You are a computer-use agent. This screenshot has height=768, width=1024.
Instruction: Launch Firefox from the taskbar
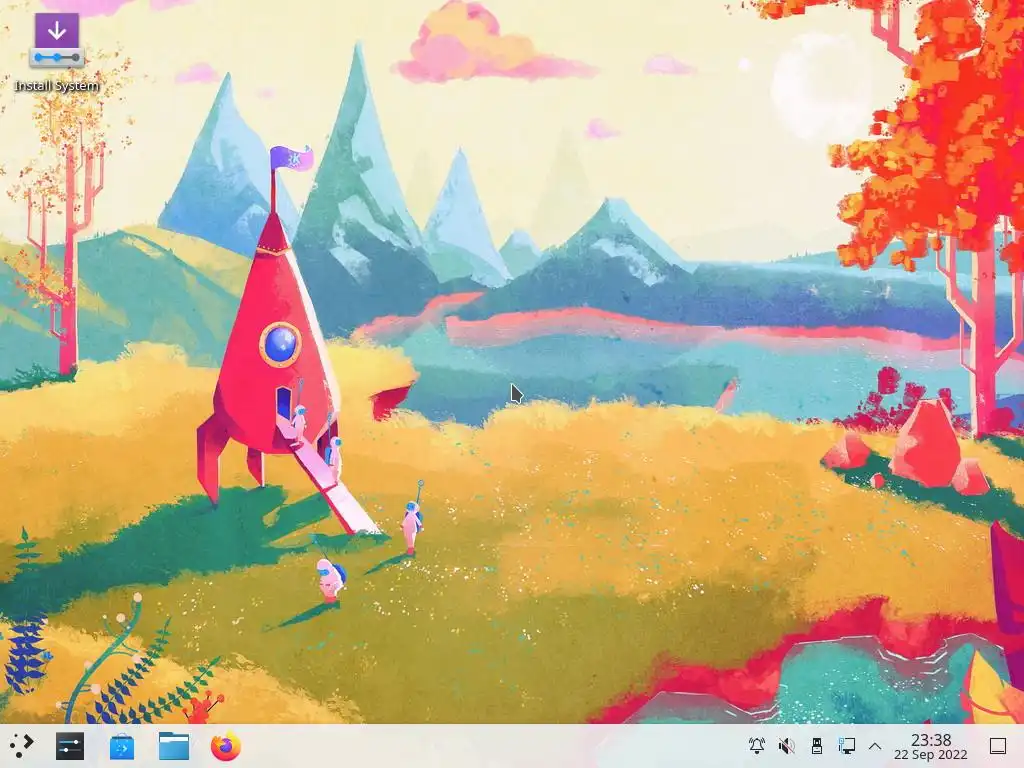(x=225, y=746)
